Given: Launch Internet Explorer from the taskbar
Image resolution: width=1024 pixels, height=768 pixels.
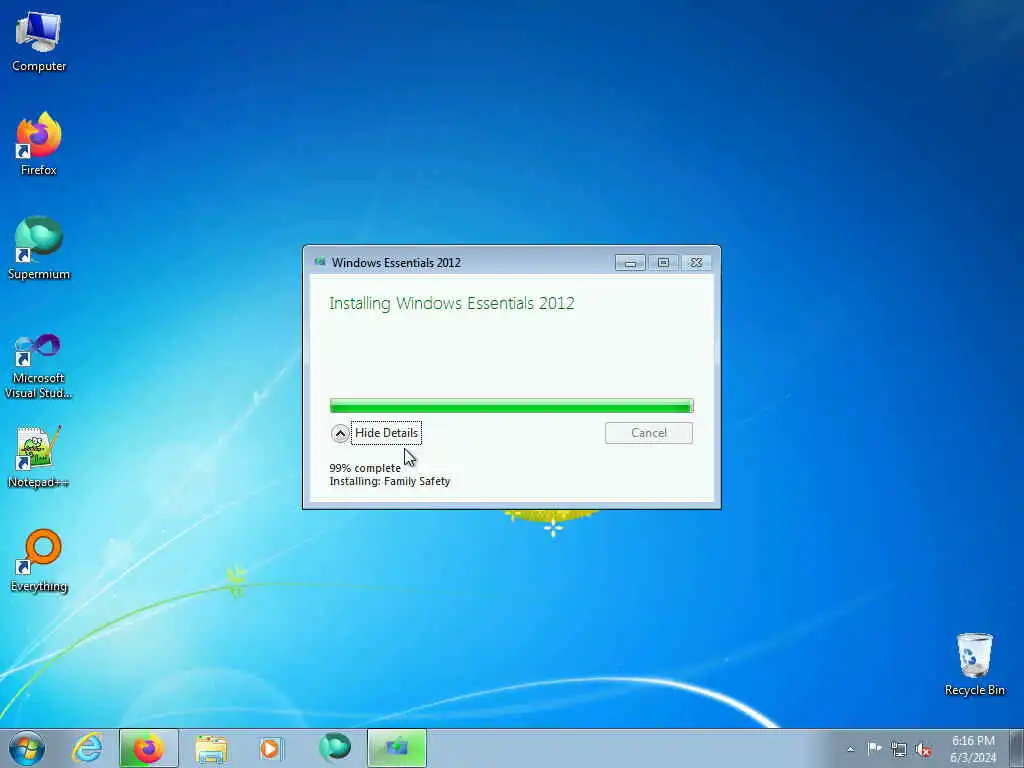Looking at the screenshot, I should (x=87, y=748).
